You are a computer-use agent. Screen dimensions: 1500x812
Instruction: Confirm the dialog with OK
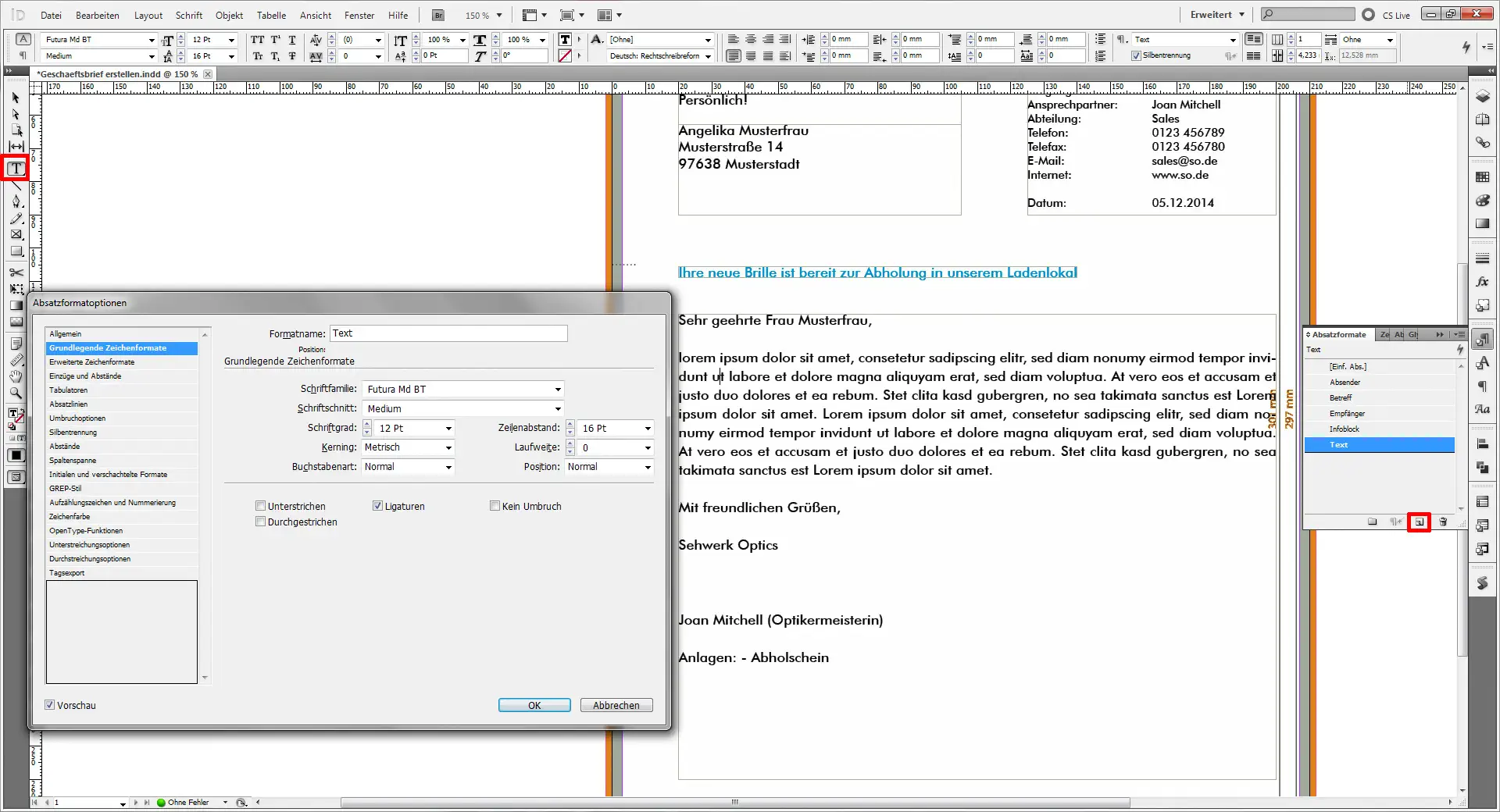[534, 705]
